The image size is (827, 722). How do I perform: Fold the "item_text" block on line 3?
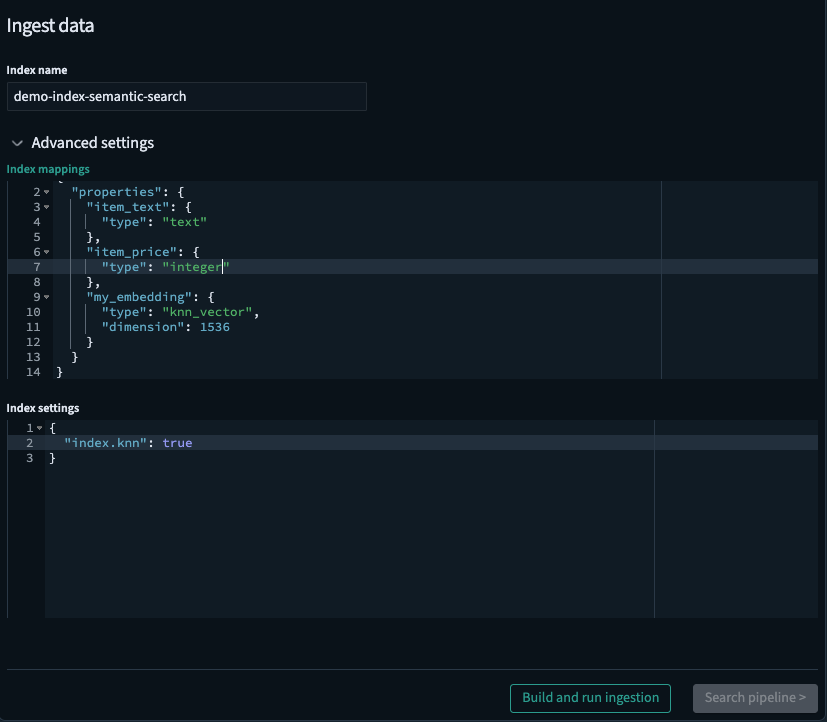coord(47,207)
